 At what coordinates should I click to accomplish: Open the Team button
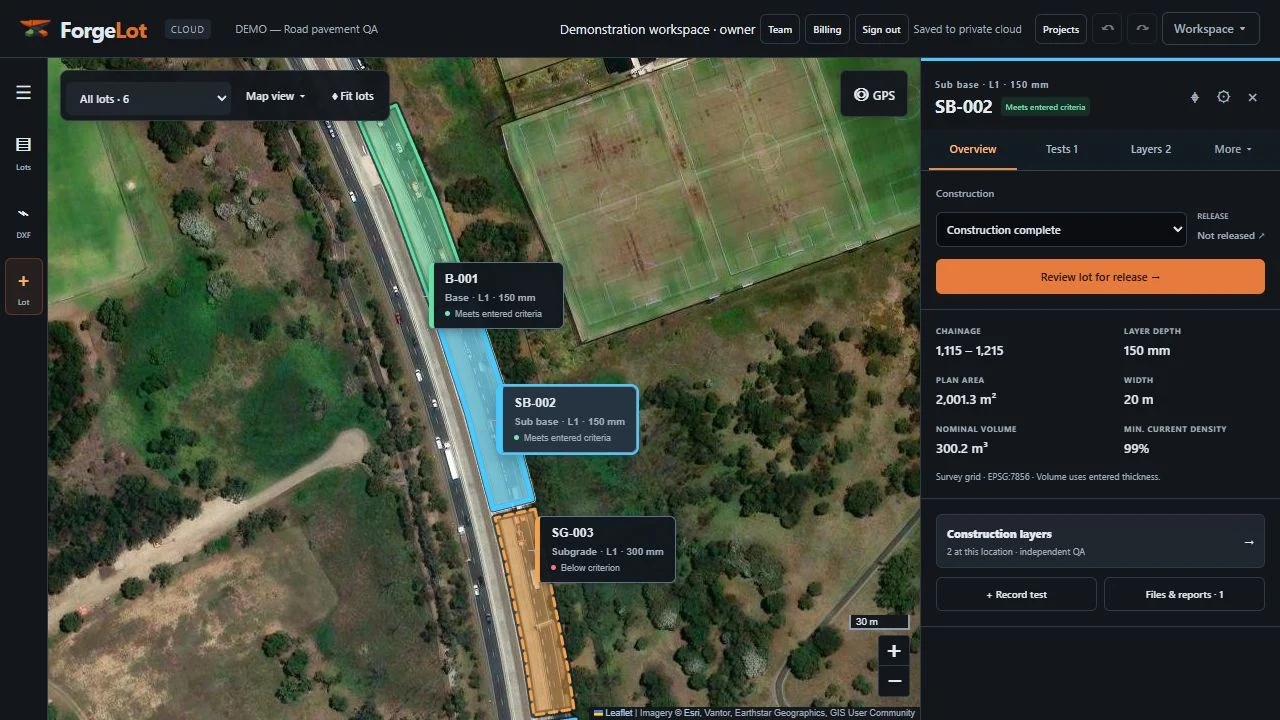[x=780, y=29]
